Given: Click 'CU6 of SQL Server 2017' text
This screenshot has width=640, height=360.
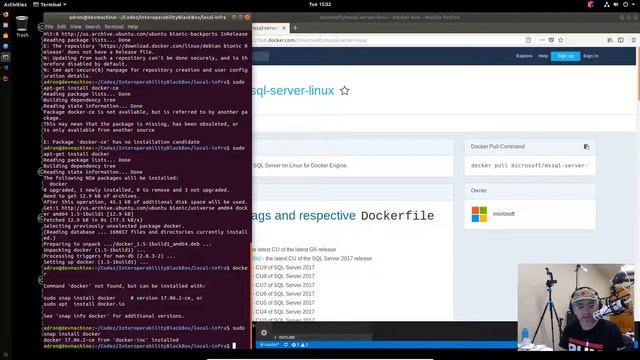Looking at the screenshot, I should [x=285, y=294].
